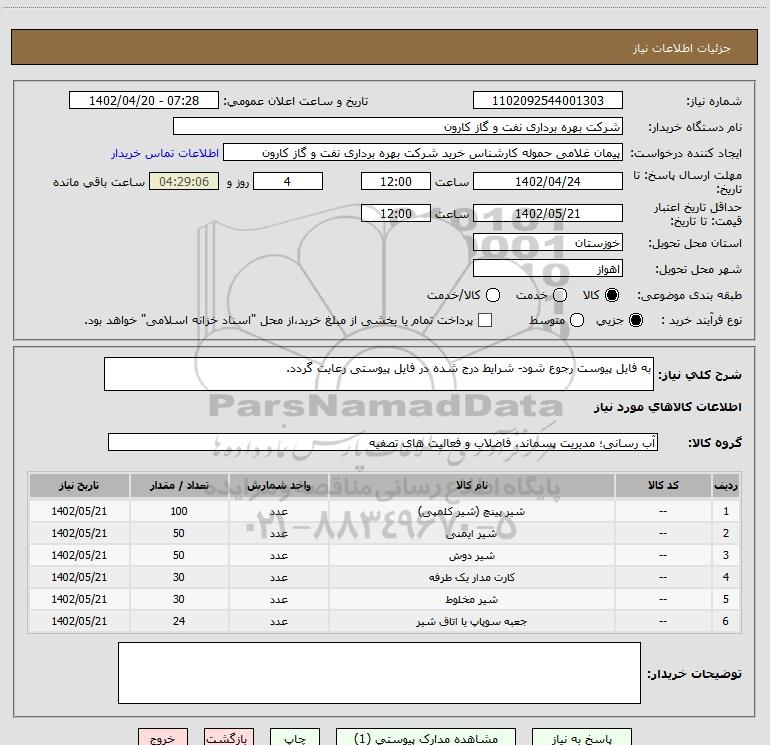Click the need number field 1102092544001303

(x=548, y=101)
